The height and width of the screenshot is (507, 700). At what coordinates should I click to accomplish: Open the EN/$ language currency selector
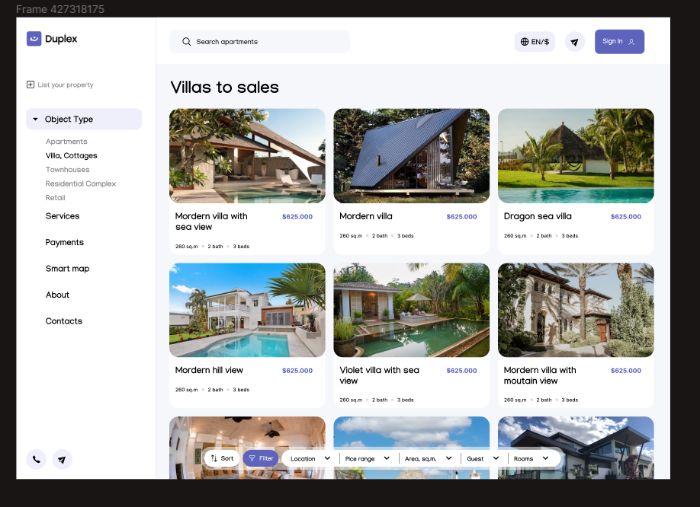pyautogui.click(x=534, y=42)
